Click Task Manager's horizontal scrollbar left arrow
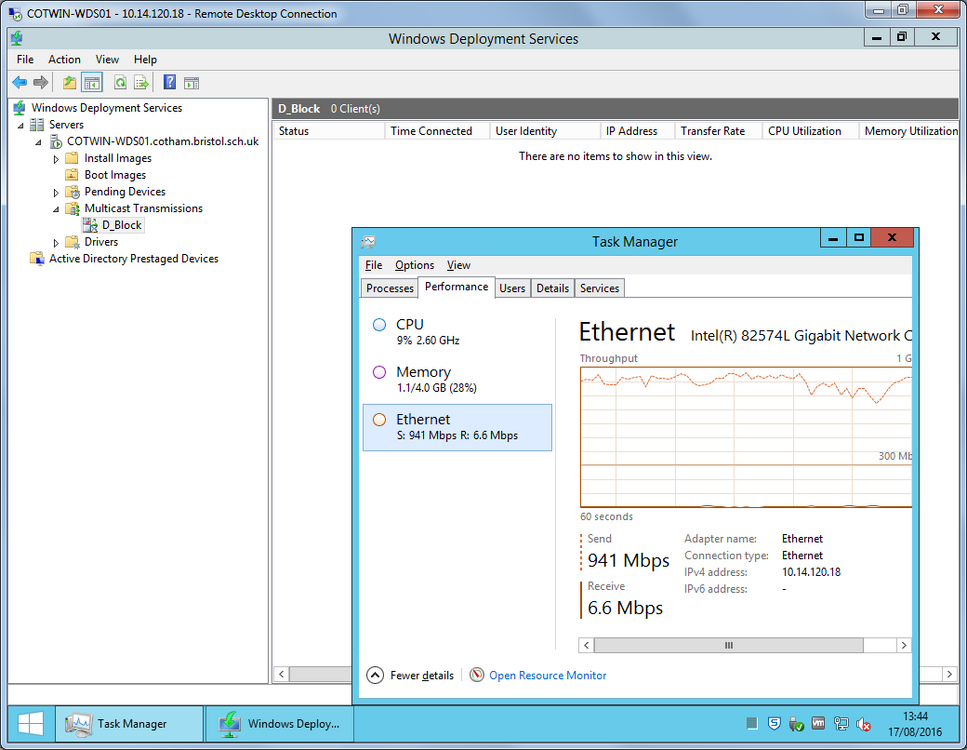The width and height of the screenshot is (967, 750). (x=586, y=645)
